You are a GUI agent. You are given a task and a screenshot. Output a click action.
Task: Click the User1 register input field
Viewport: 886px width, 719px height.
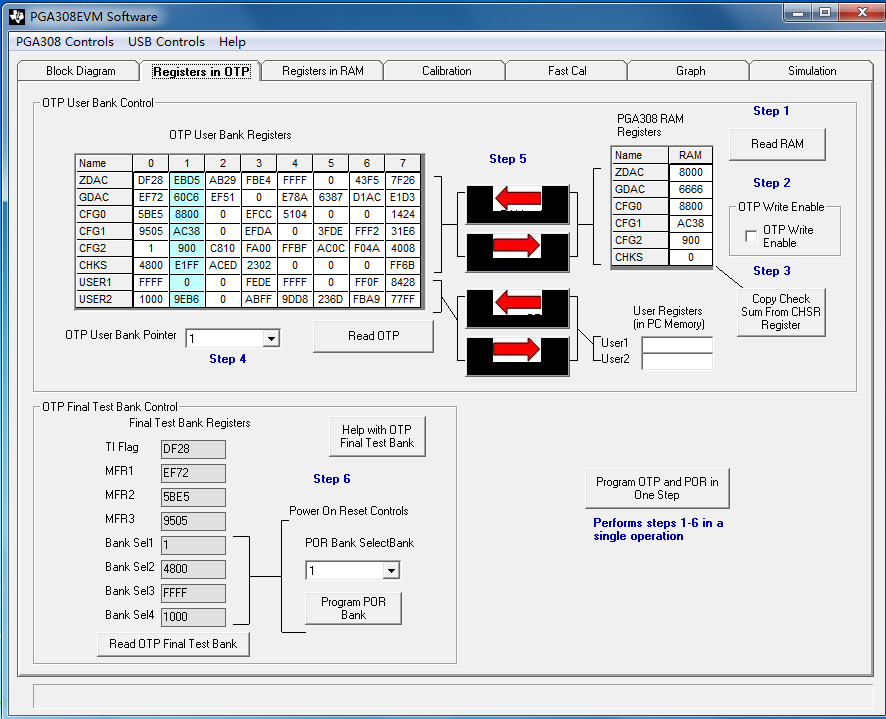click(x=677, y=344)
